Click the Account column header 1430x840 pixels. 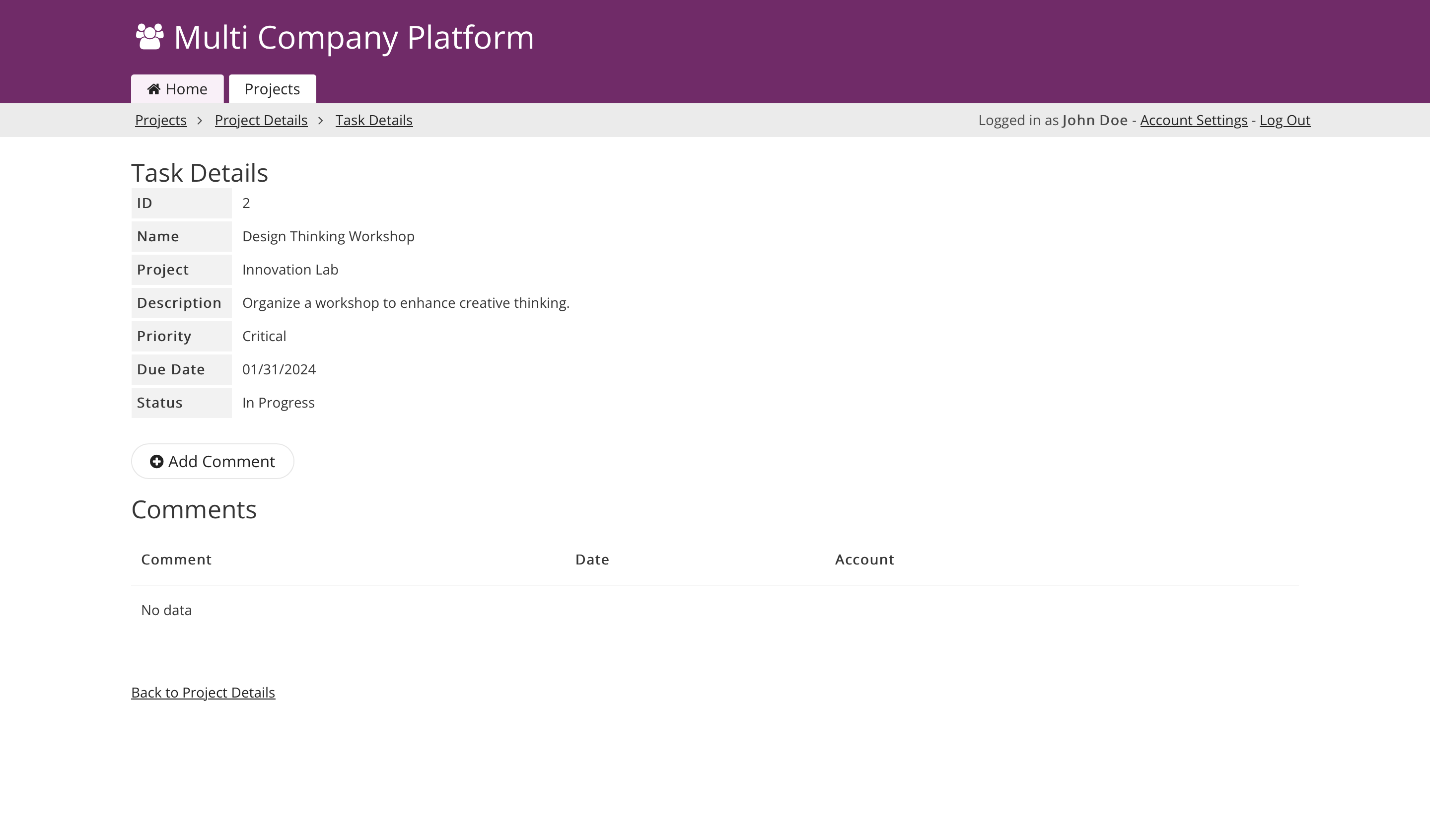coord(864,560)
